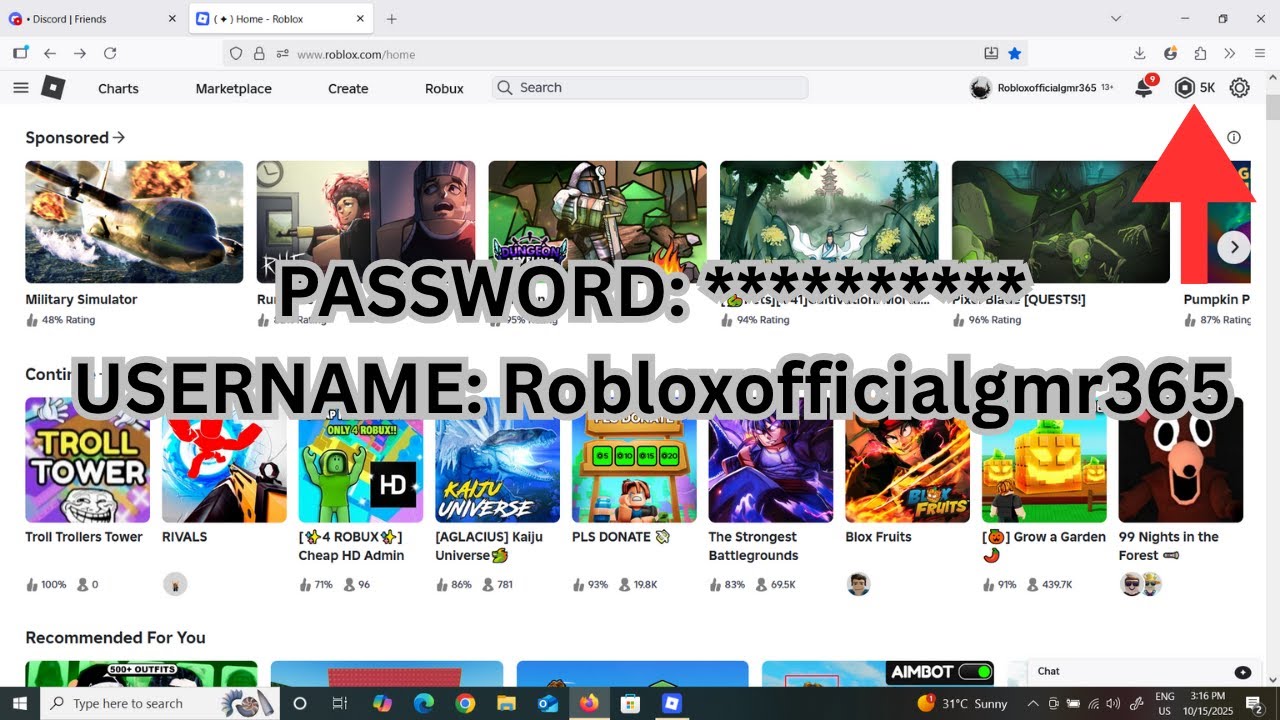The height and width of the screenshot is (720, 1280).
Task: Open the Roblox notifications bell
Action: point(1144,88)
